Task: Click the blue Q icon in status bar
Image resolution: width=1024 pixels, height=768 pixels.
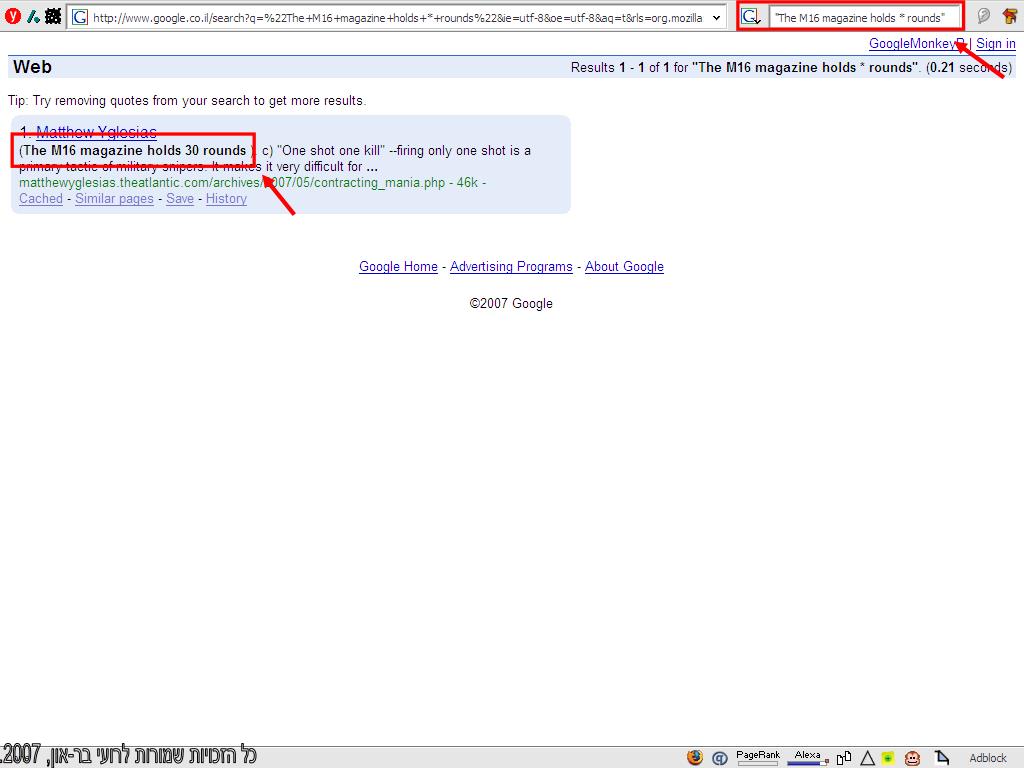Action: click(x=720, y=758)
